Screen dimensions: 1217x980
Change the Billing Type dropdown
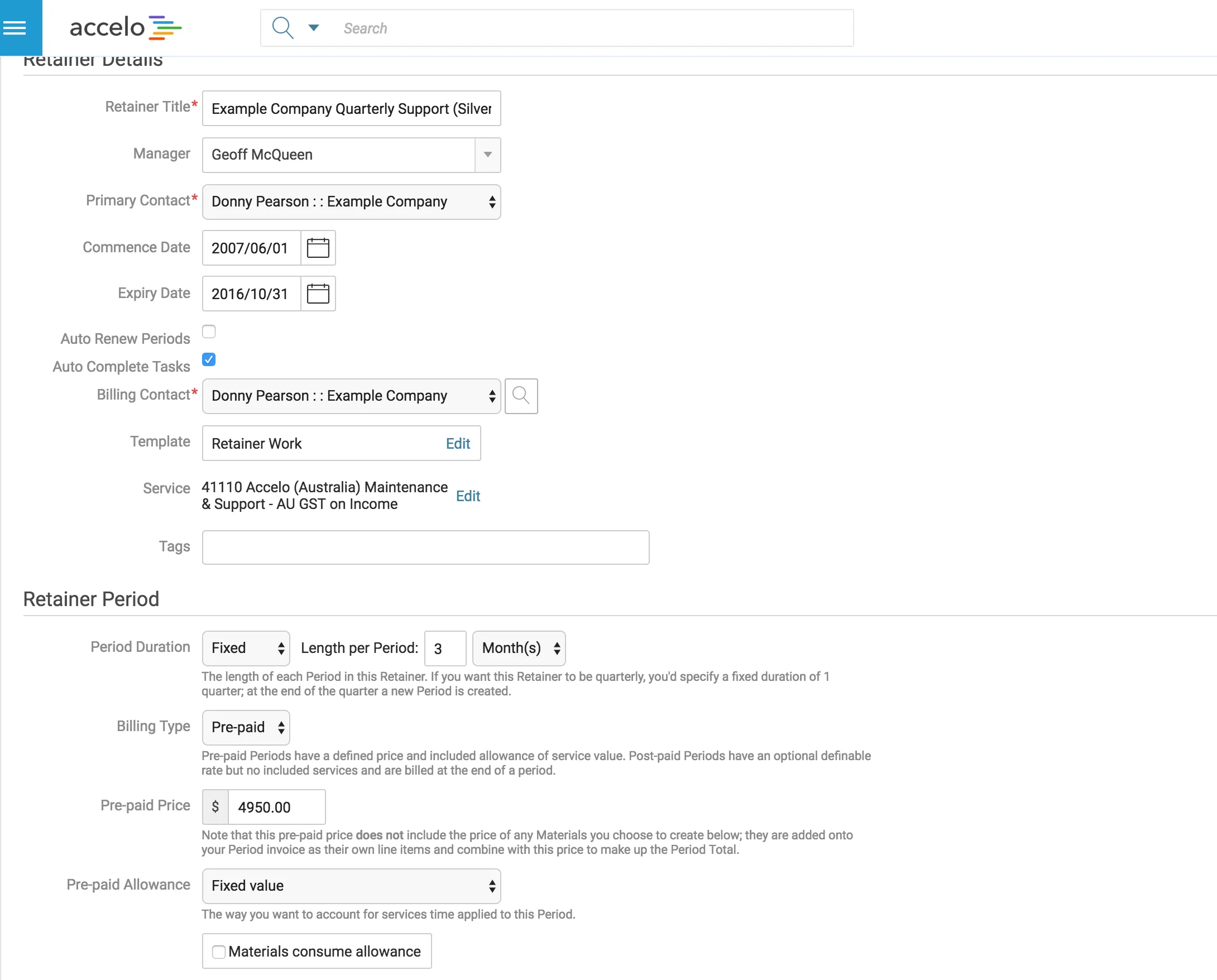[x=246, y=727]
